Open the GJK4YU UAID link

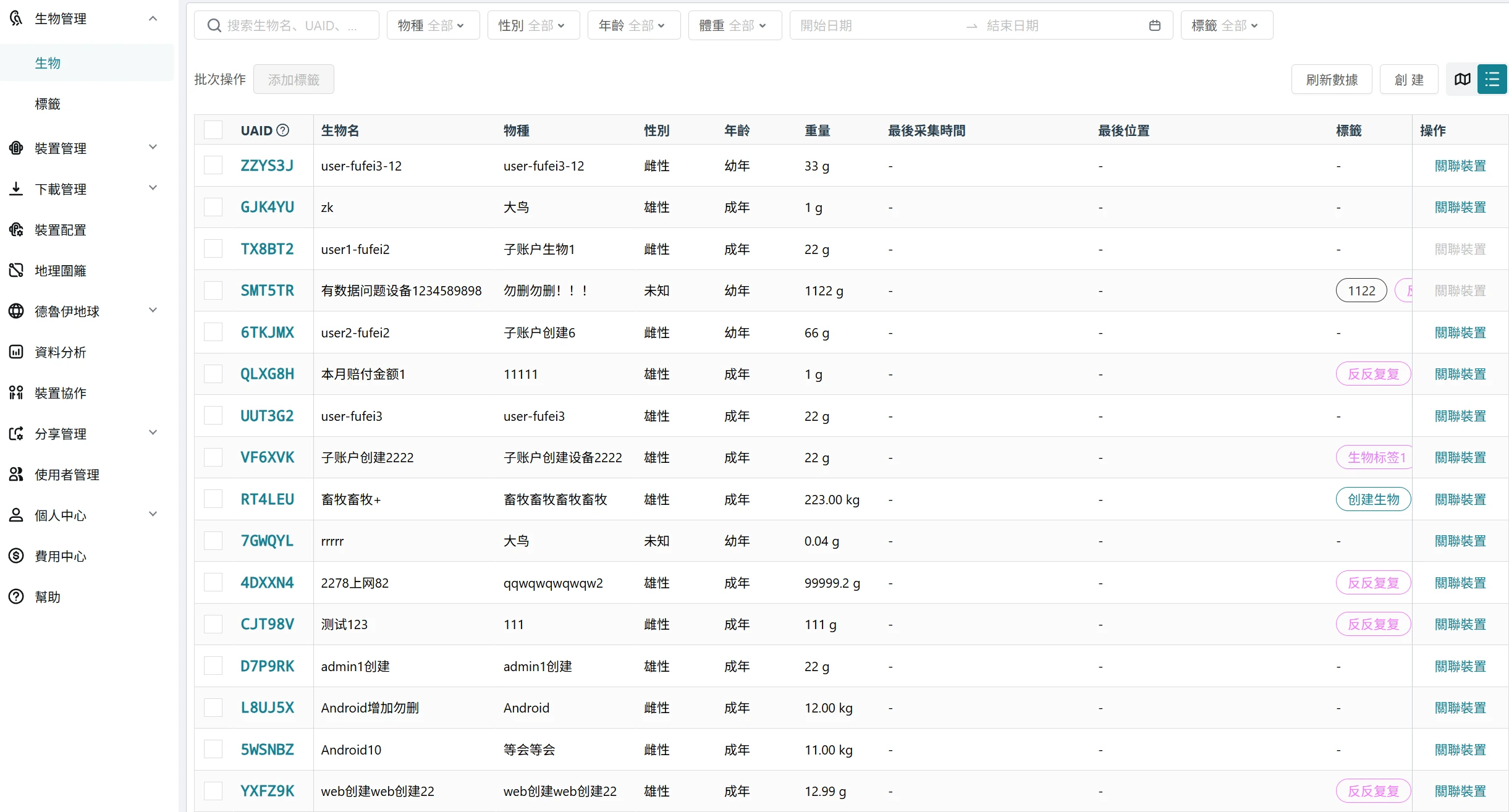(x=267, y=208)
